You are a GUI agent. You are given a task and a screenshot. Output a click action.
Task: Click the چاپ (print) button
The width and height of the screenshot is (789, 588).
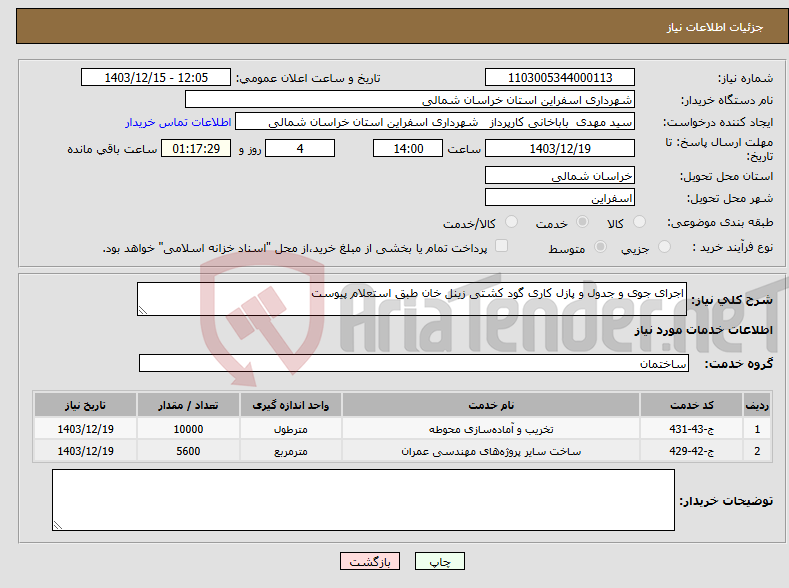click(440, 561)
